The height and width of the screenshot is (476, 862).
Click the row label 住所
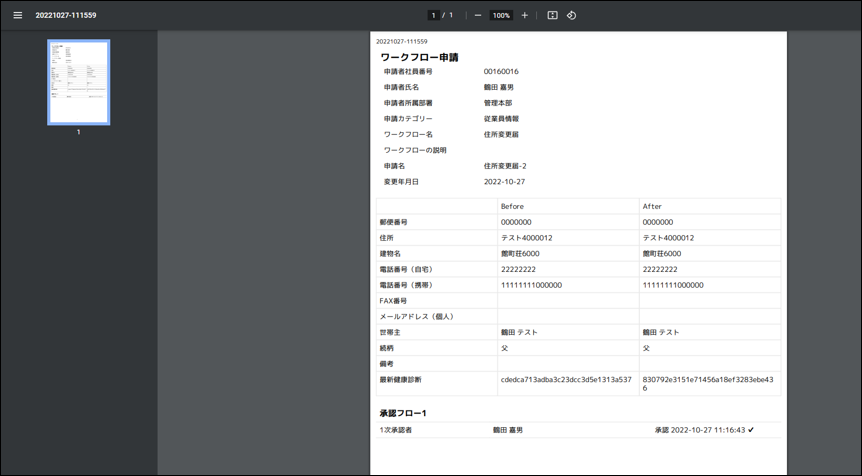point(386,238)
